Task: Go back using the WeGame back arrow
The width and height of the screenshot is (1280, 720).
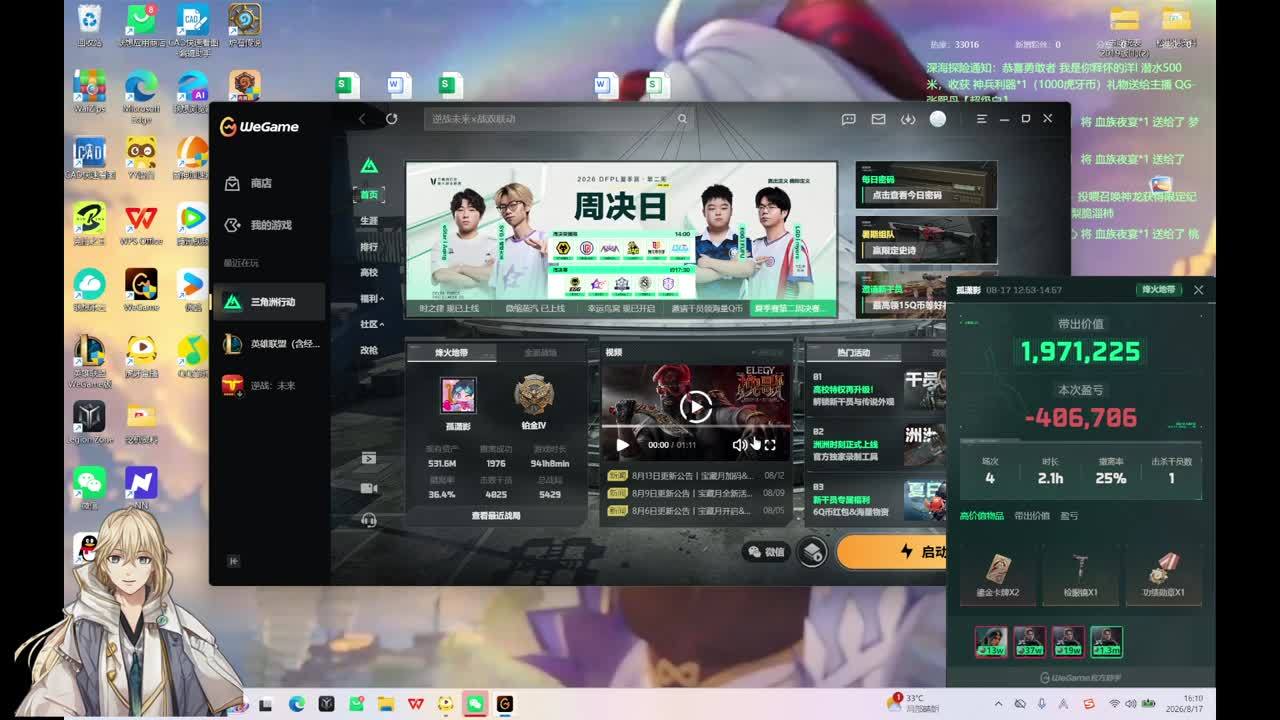Action: (x=362, y=119)
